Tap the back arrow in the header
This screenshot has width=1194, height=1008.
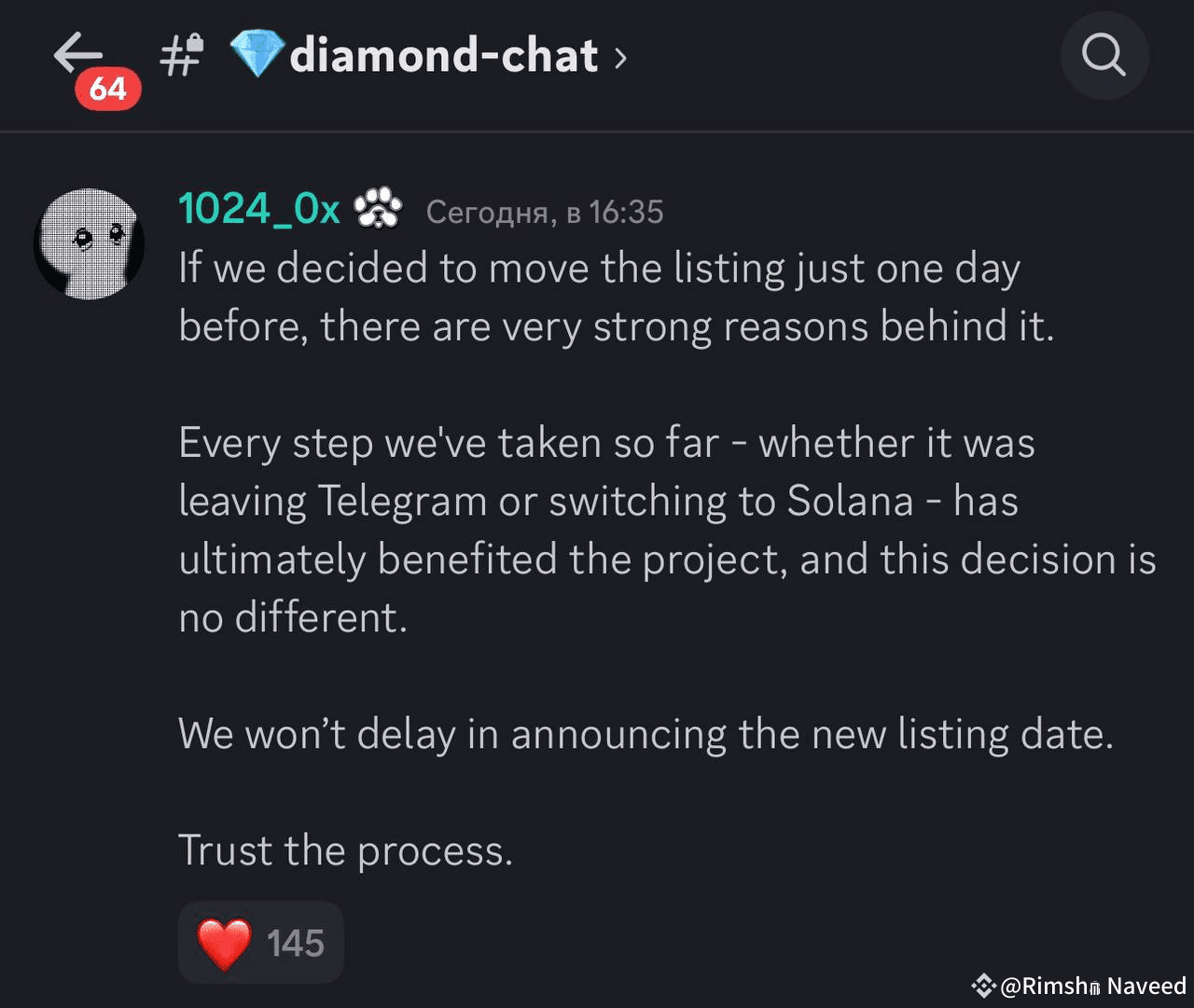76,52
